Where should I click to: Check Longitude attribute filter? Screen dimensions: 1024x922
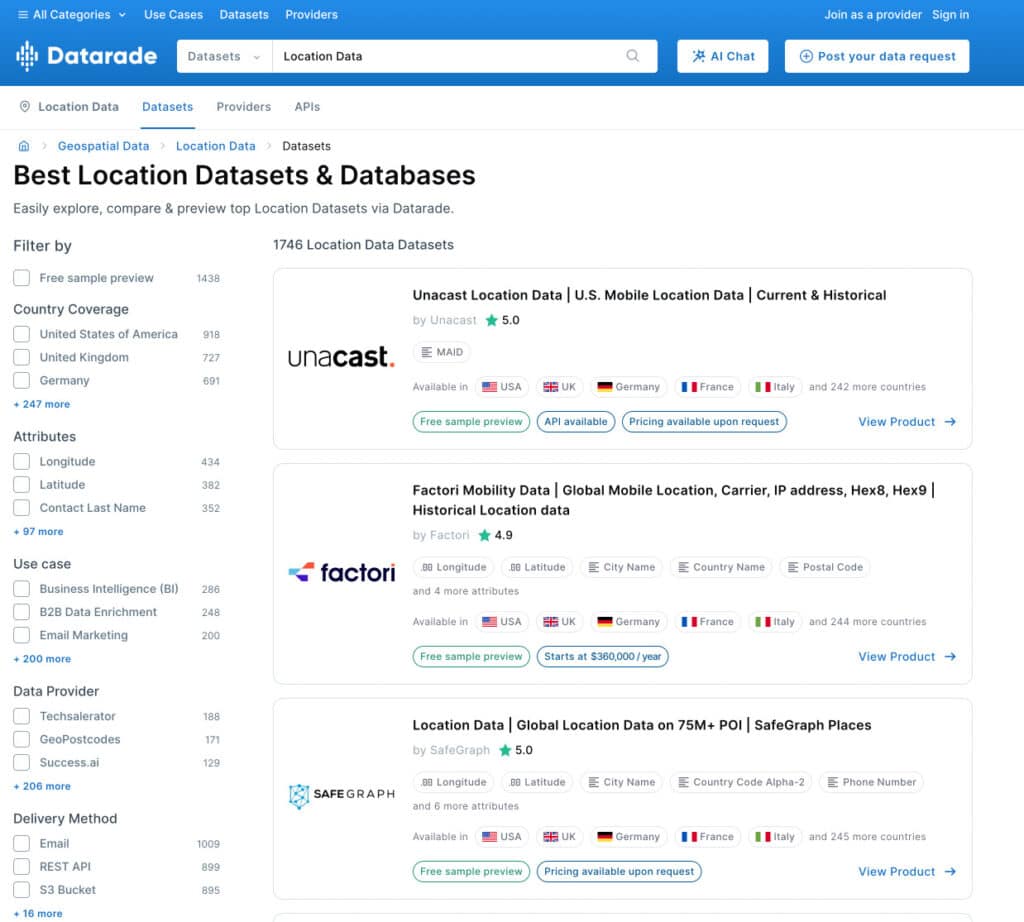click(x=22, y=462)
